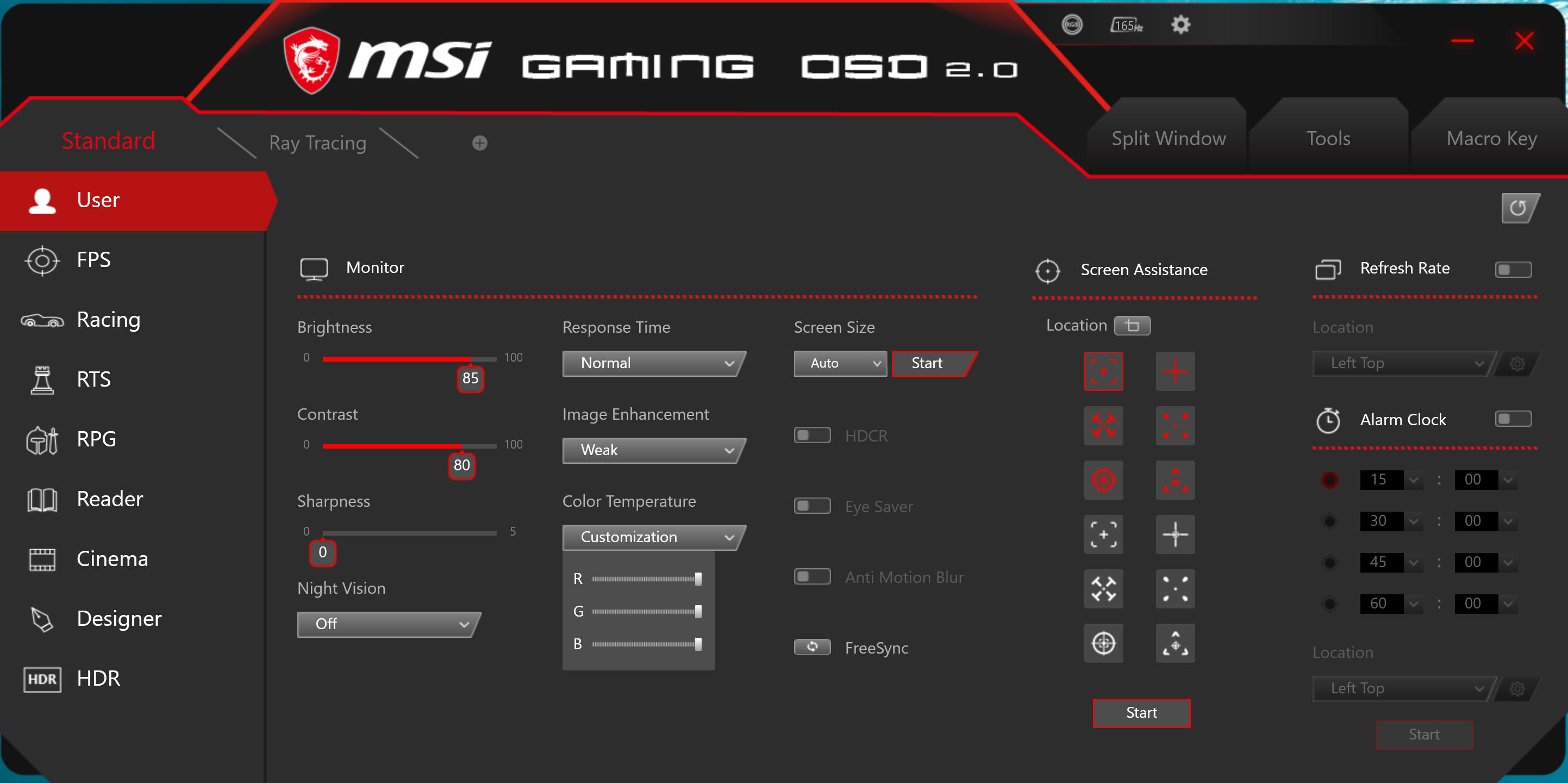The height and width of the screenshot is (783, 1568).
Task: Select the red bracket crosshair icon
Action: coord(1103,371)
